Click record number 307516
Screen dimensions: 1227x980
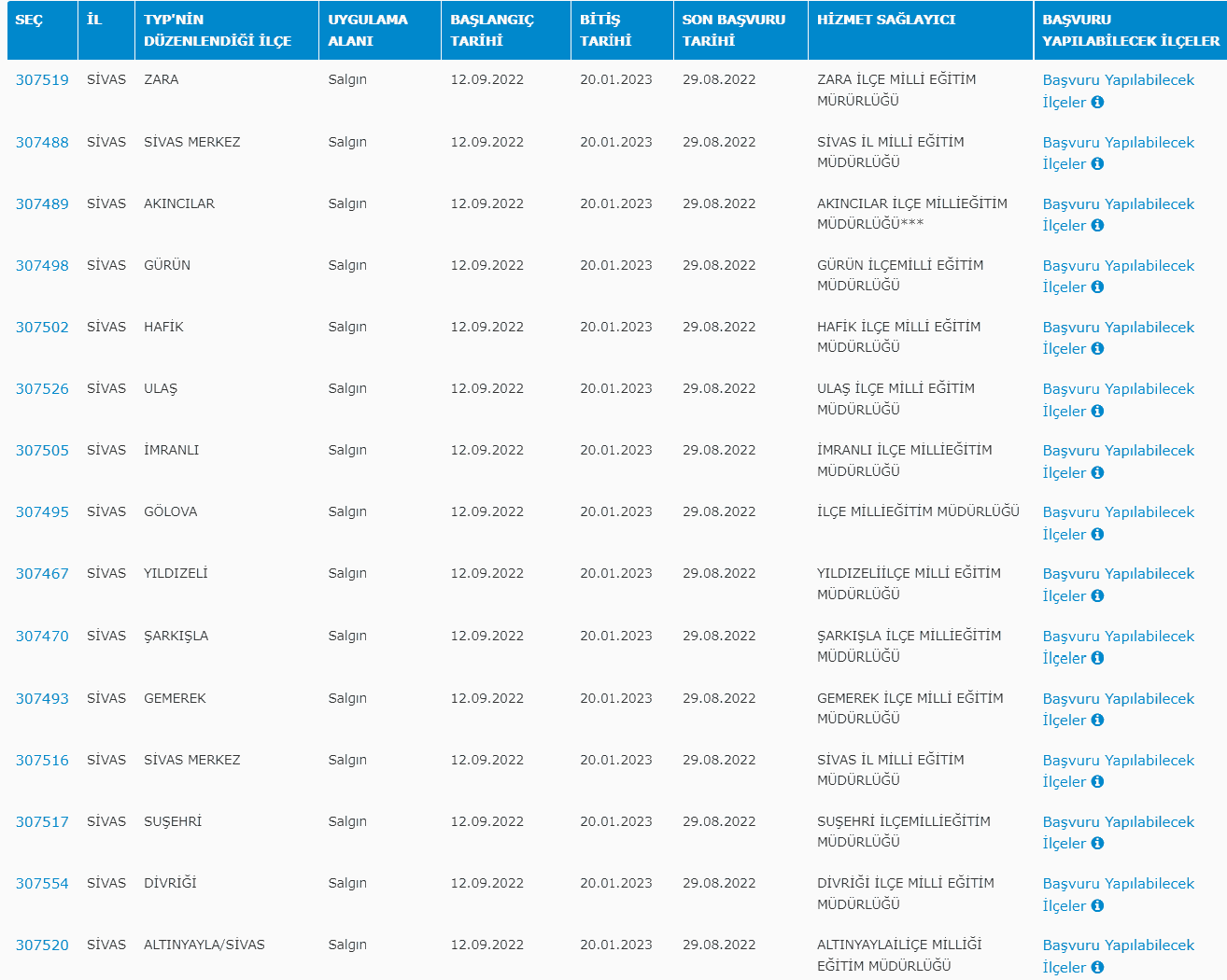pyautogui.click(x=42, y=761)
